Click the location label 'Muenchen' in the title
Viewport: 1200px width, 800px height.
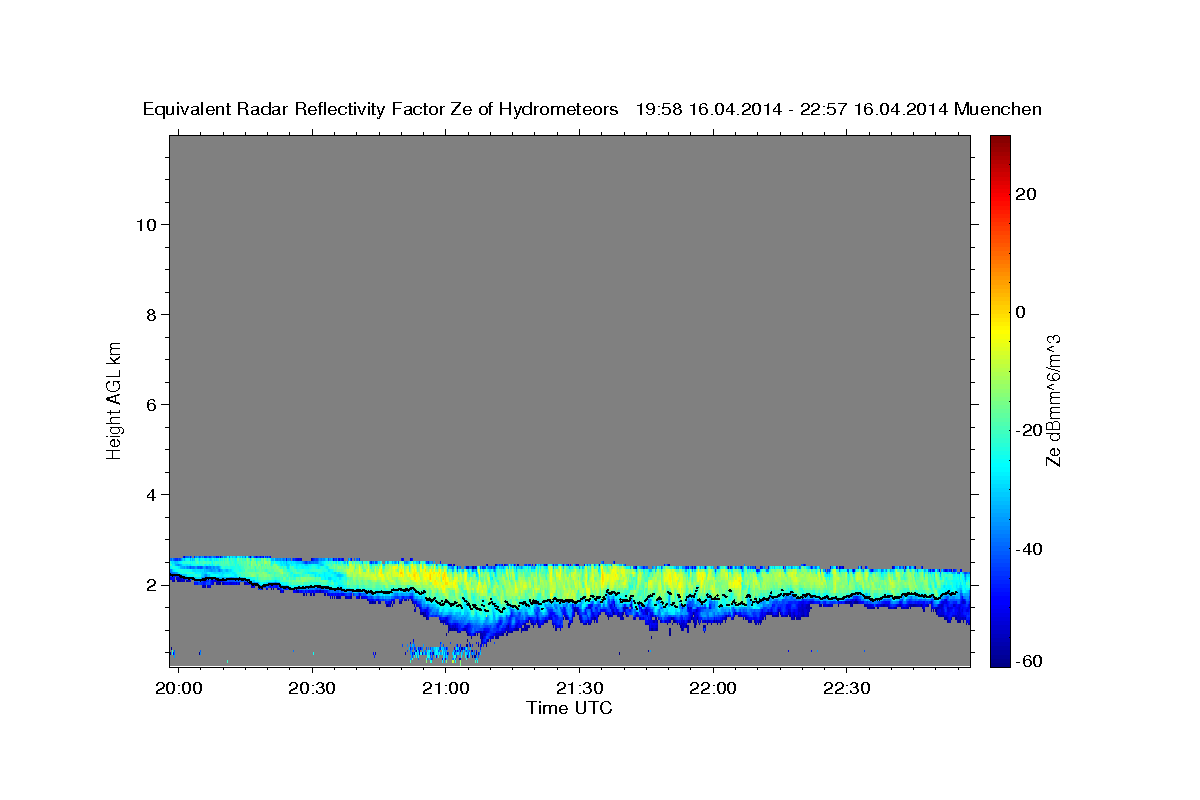[x=998, y=109]
